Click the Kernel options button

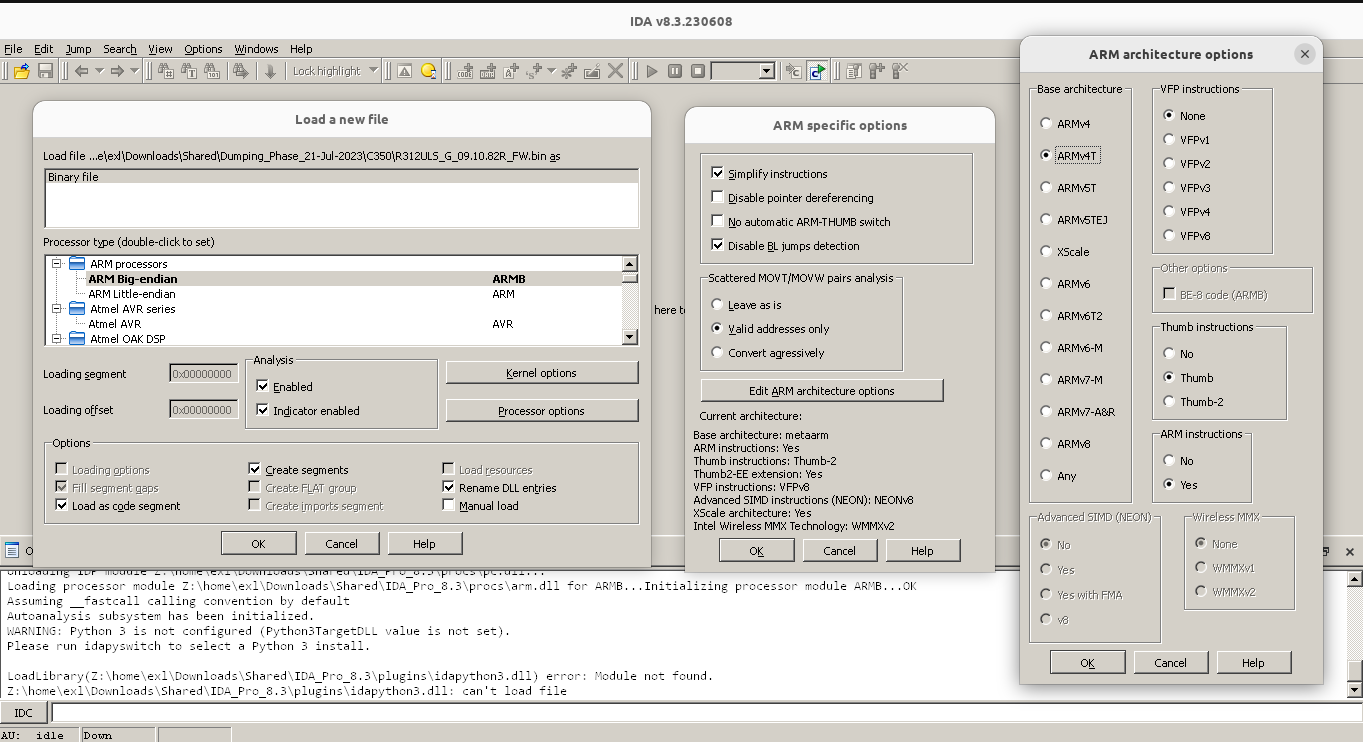click(541, 373)
